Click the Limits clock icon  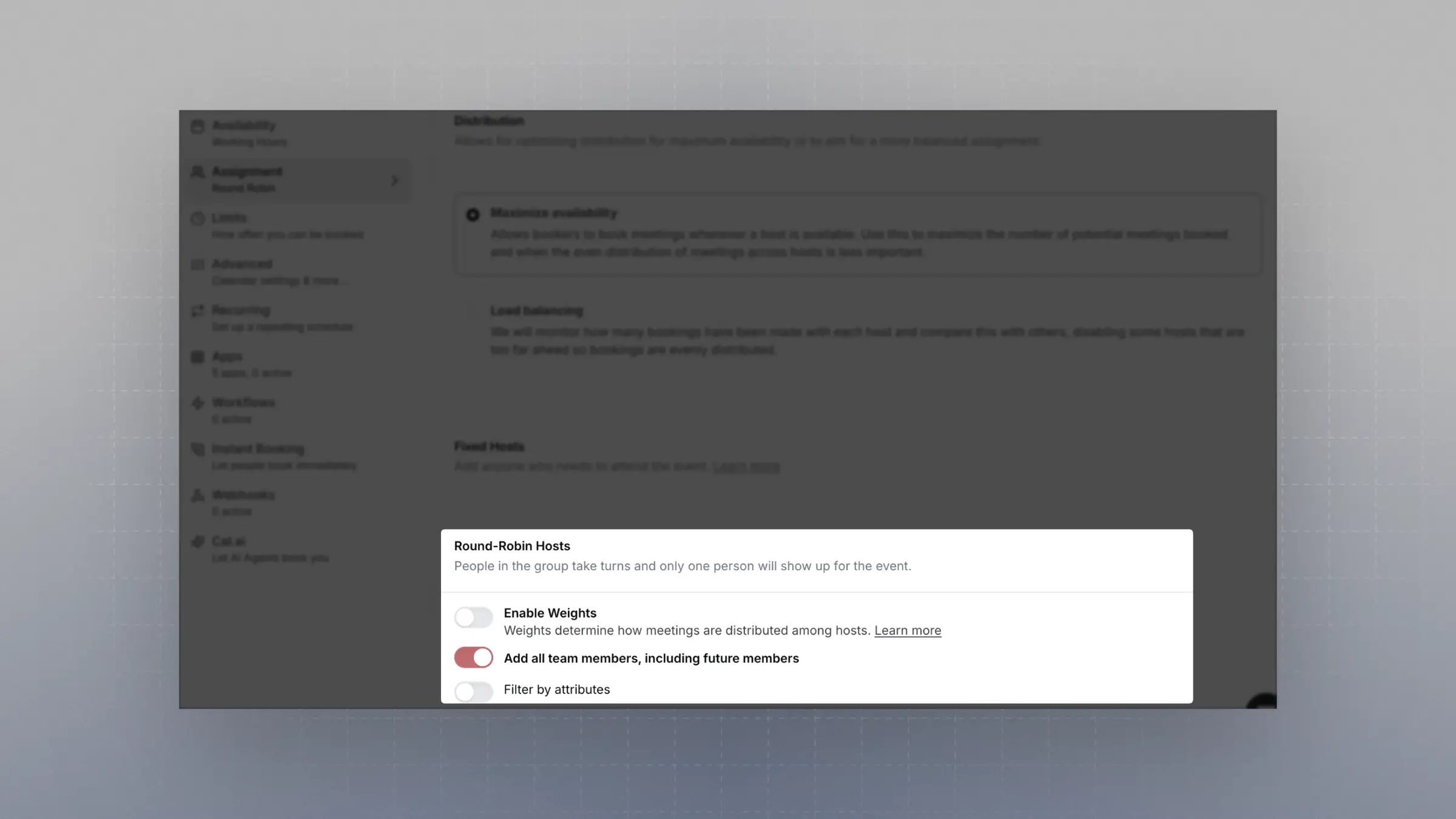coord(197,218)
